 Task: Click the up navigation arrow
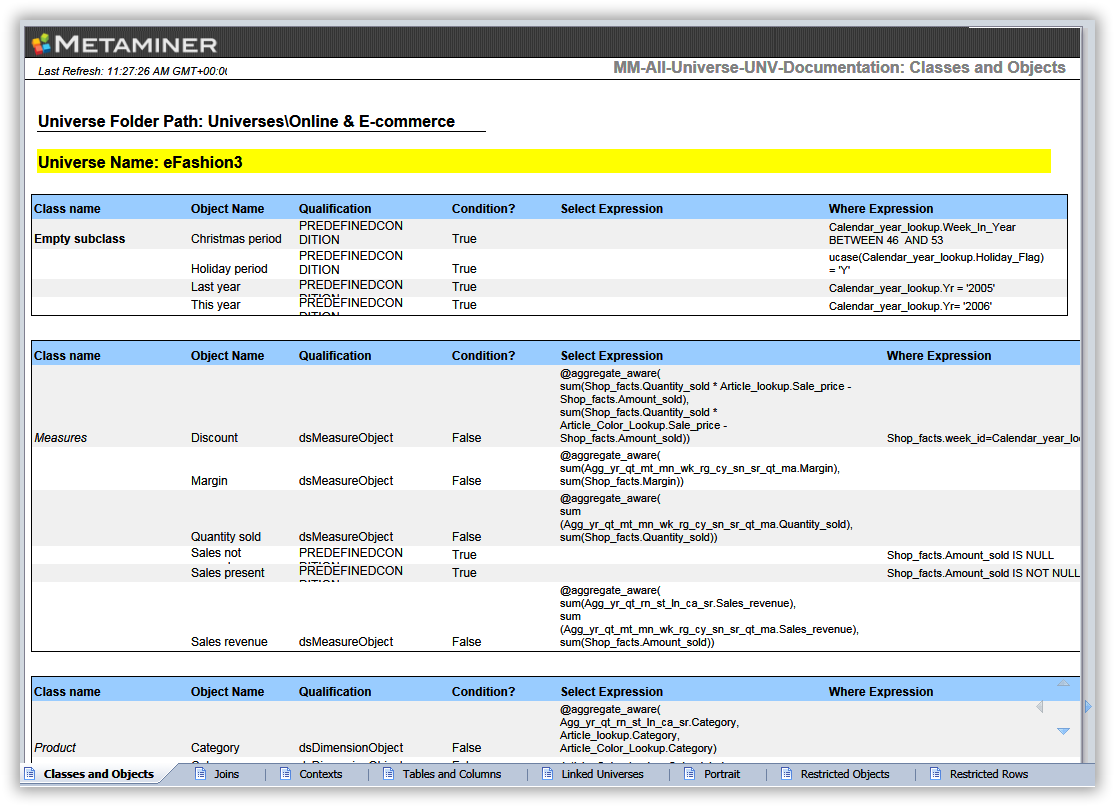(1063, 683)
